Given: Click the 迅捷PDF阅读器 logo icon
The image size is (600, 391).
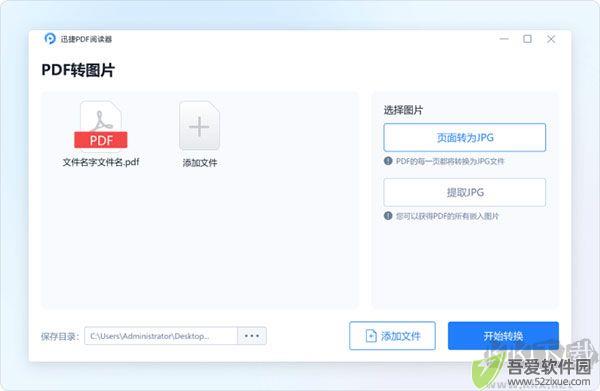Looking at the screenshot, I should point(50,39).
